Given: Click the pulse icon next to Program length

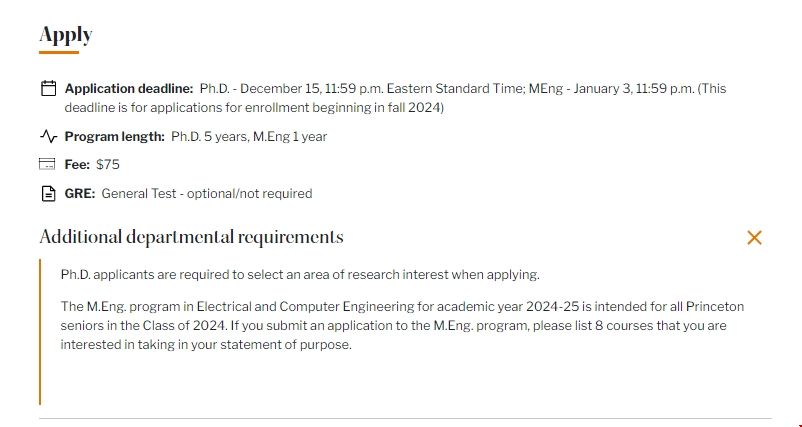Looking at the screenshot, I should click(47, 136).
